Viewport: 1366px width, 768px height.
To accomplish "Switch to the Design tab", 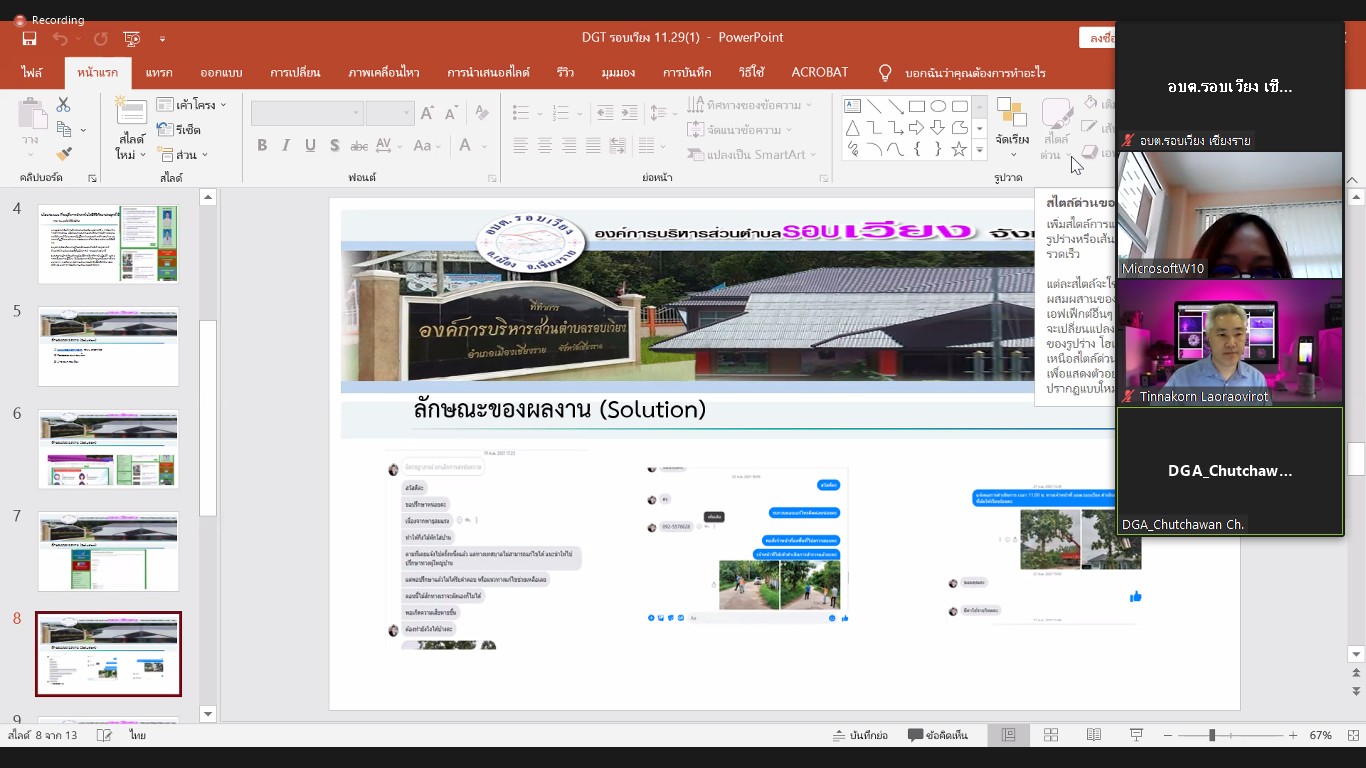I will tap(221, 73).
